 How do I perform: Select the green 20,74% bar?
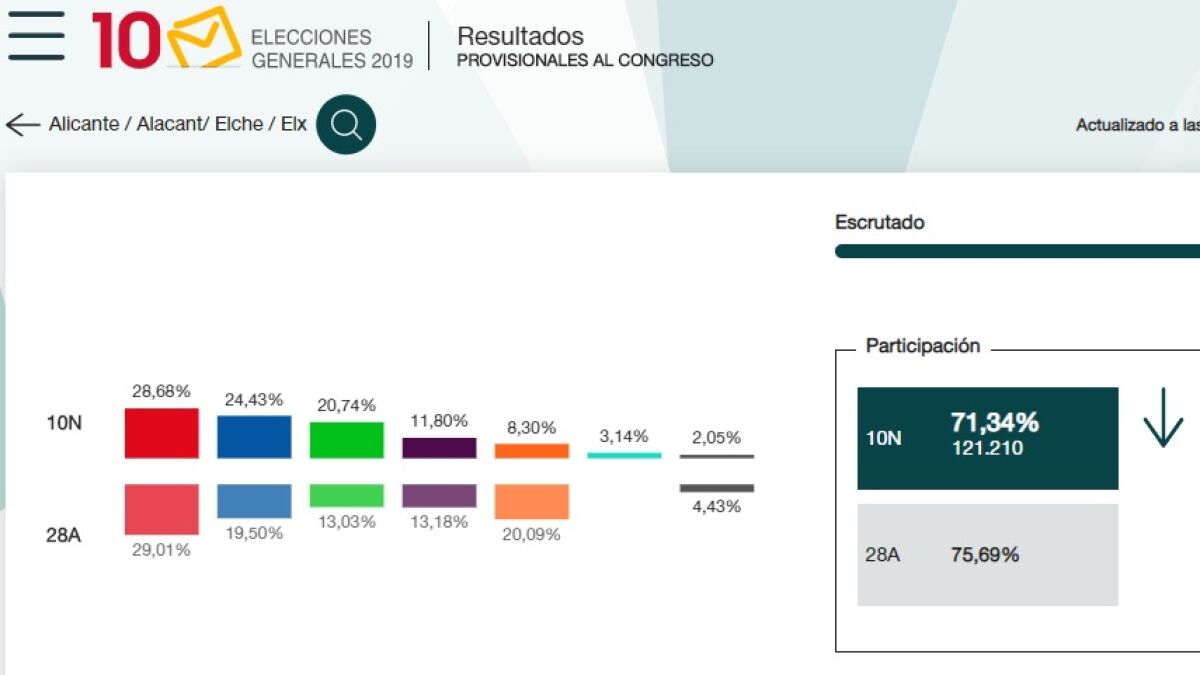tap(347, 440)
